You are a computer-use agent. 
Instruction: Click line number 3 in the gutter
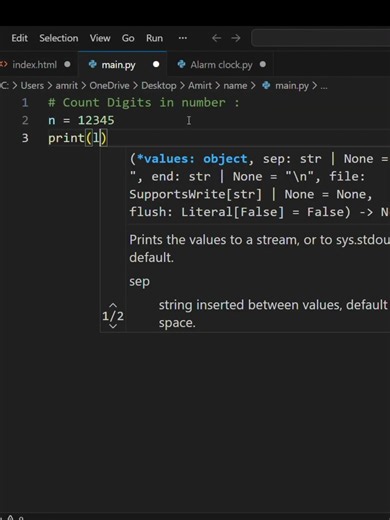click(x=25, y=138)
